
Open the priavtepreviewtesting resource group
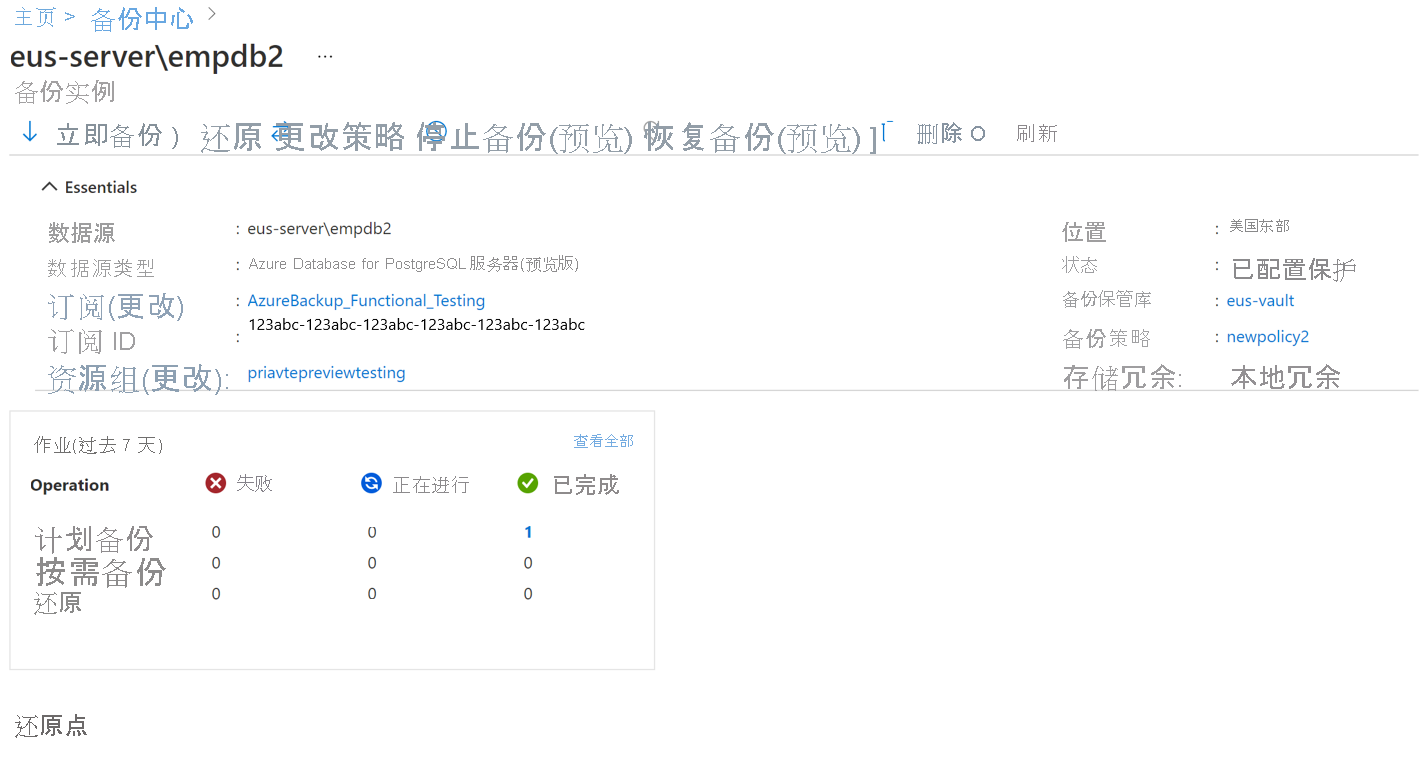point(326,372)
